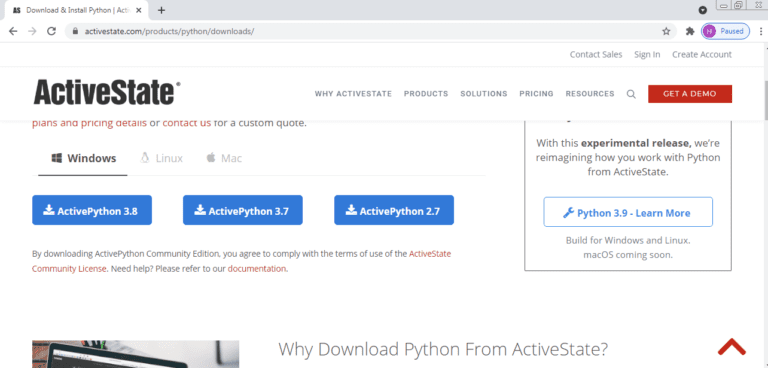
Task: Click the macOS coming soon text
Action: tap(627, 255)
